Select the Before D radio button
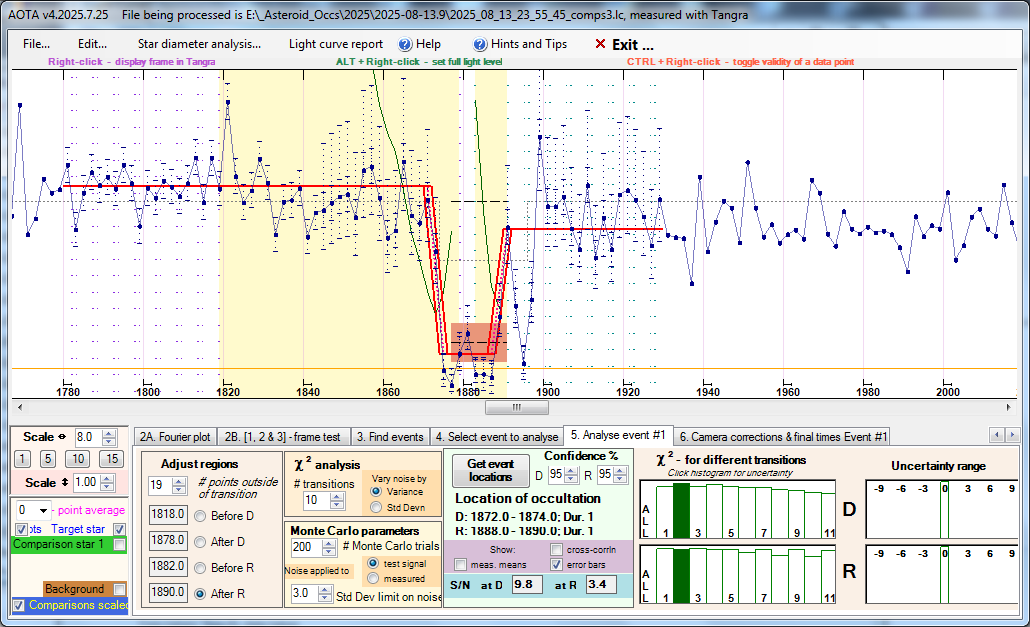Image resolution: width=1030 pixels, height=627 pixels. 200,516
